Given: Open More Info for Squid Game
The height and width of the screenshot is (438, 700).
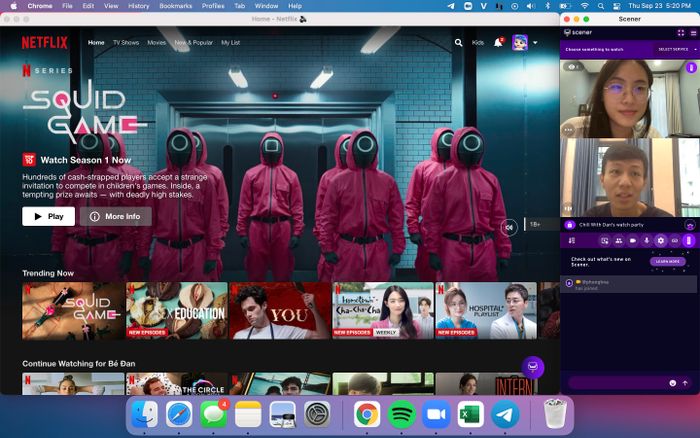Looking at the screenshot, I should [116, 216].
